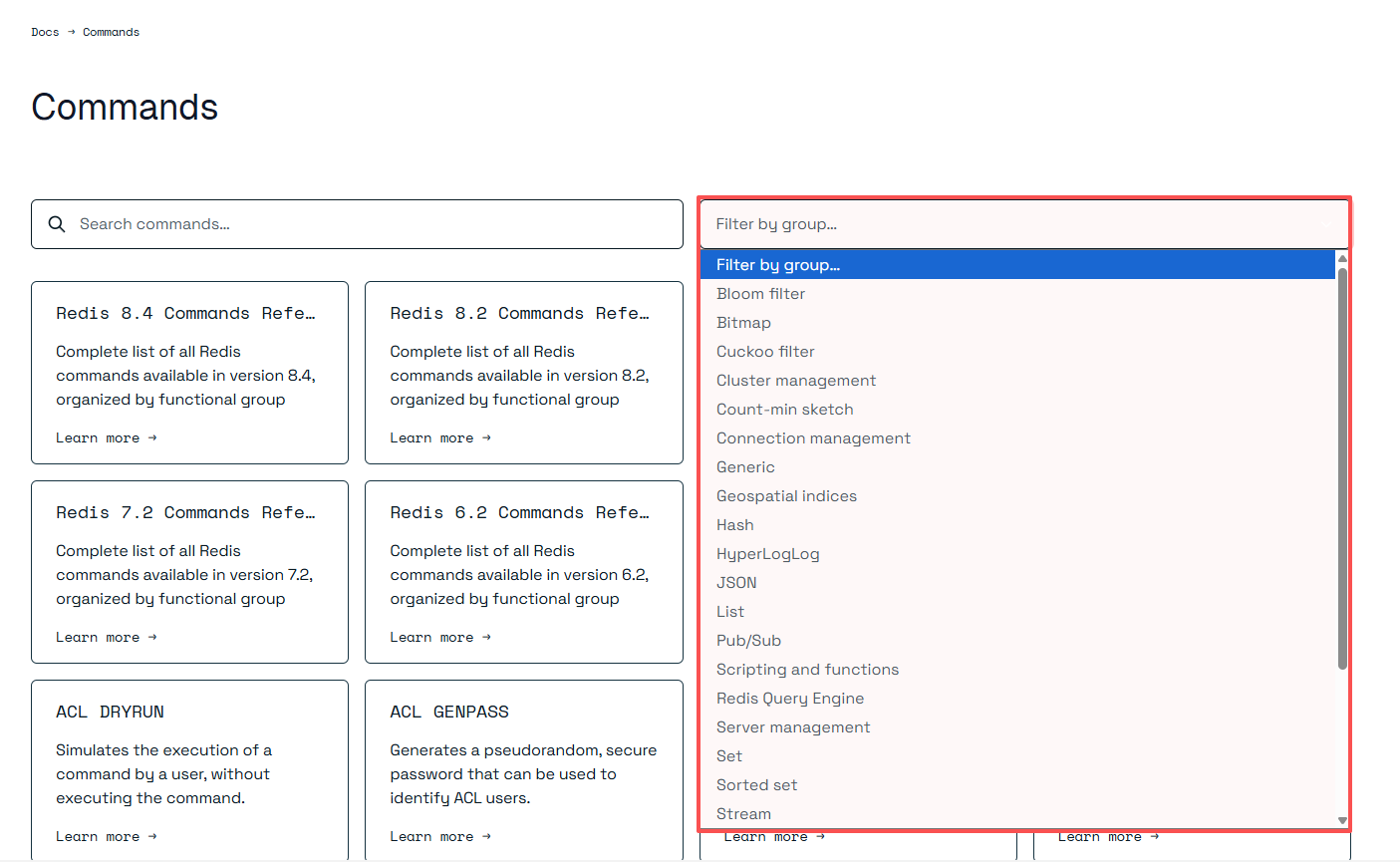Select the Bitmap group option
The image size is (1400, 862).
(x=1017, y=323)
